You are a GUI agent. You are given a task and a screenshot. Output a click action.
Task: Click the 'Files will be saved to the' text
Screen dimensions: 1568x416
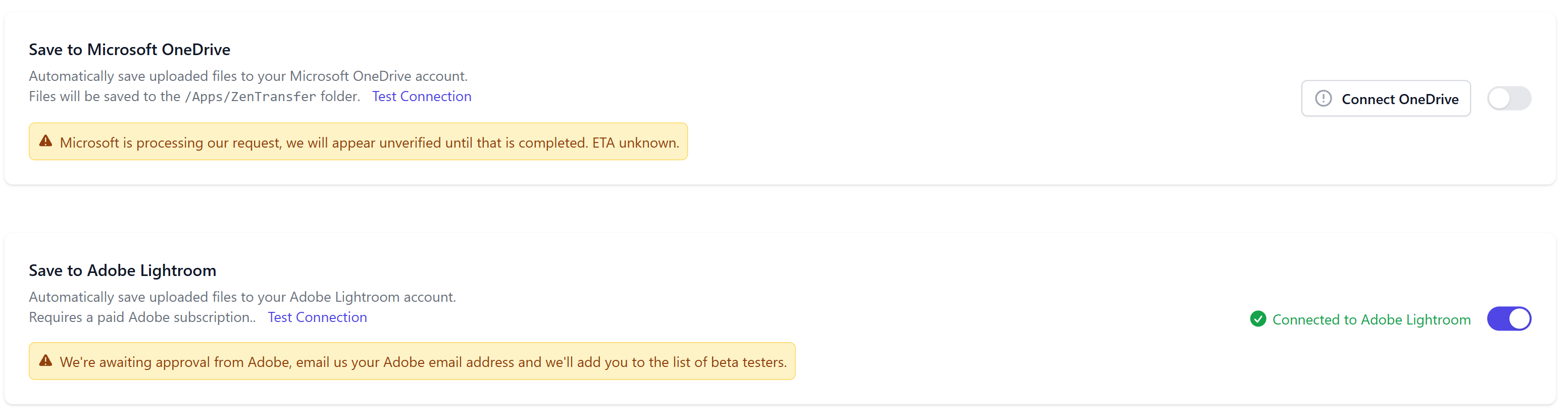point(104,96)
